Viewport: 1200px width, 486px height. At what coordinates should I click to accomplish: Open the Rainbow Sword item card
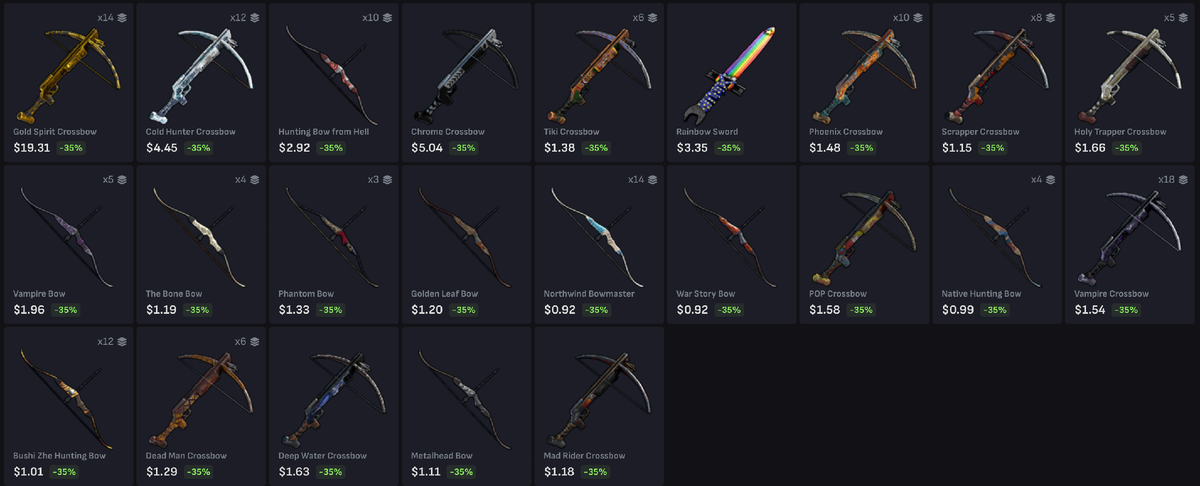tap(730, 81)
